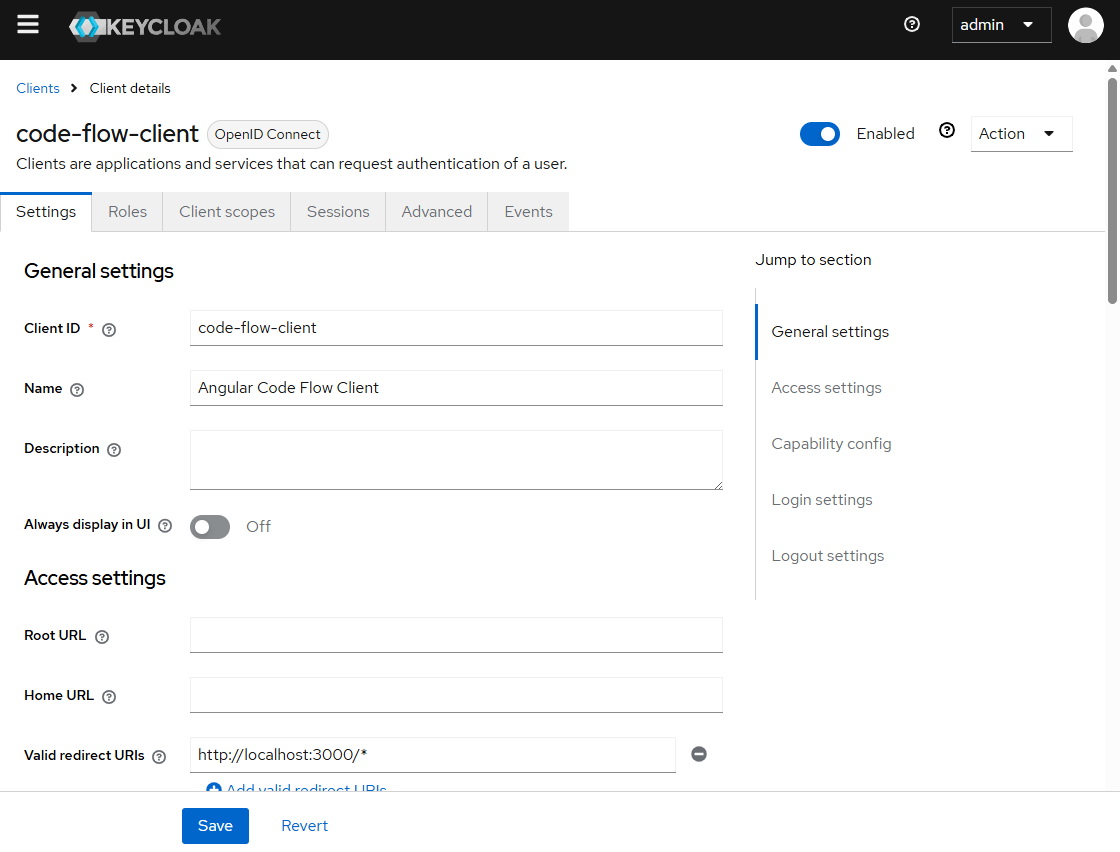Screen dimensions: 1120x852
Task: Open the Sessions tab
Action: 338,211
